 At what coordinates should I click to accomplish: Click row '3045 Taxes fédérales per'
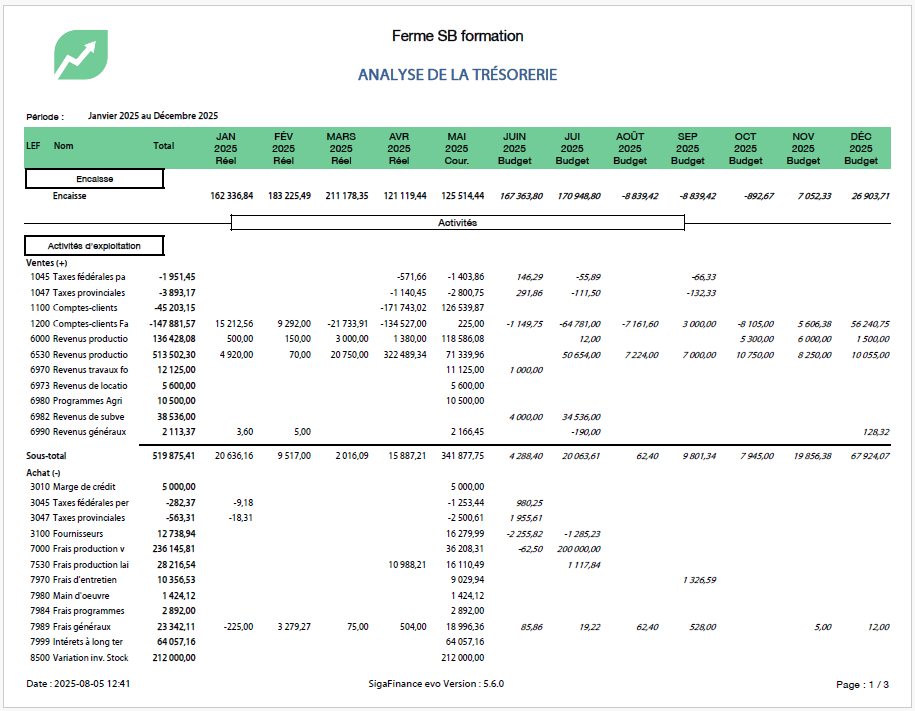pos(458,502)
